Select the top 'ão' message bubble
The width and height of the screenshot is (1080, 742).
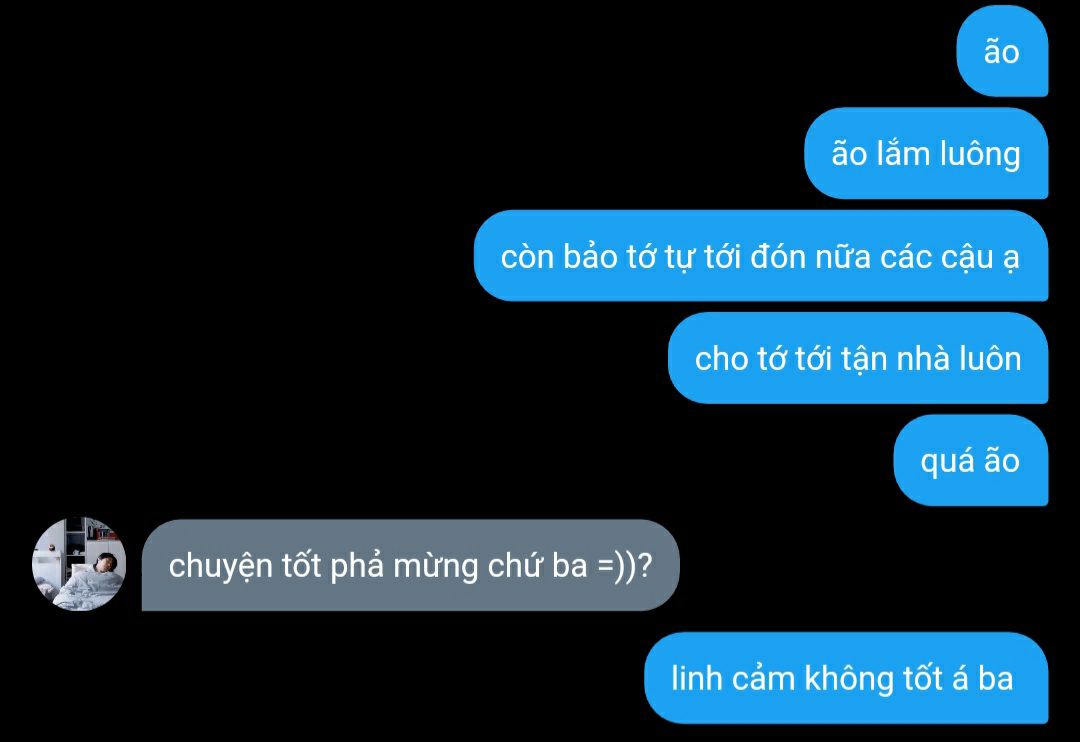point(1002,52)
